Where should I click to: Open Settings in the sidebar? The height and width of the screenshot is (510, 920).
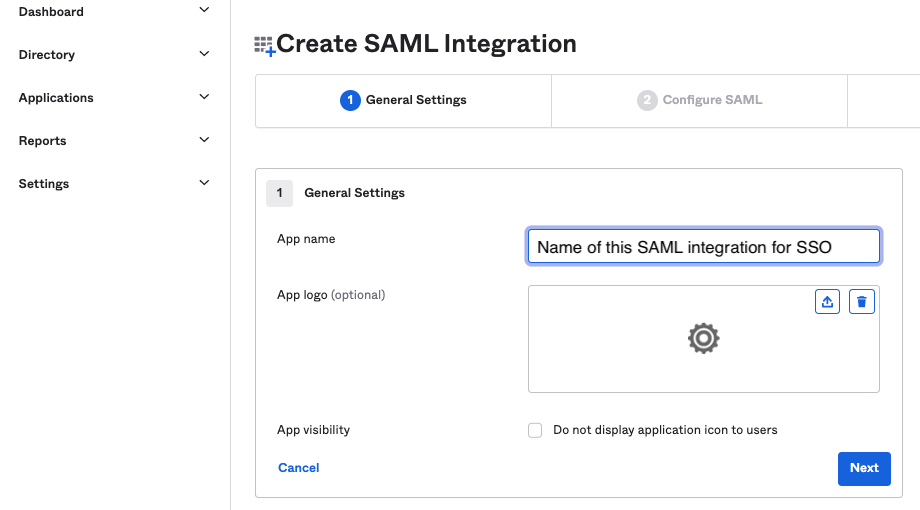coord(43,184)
